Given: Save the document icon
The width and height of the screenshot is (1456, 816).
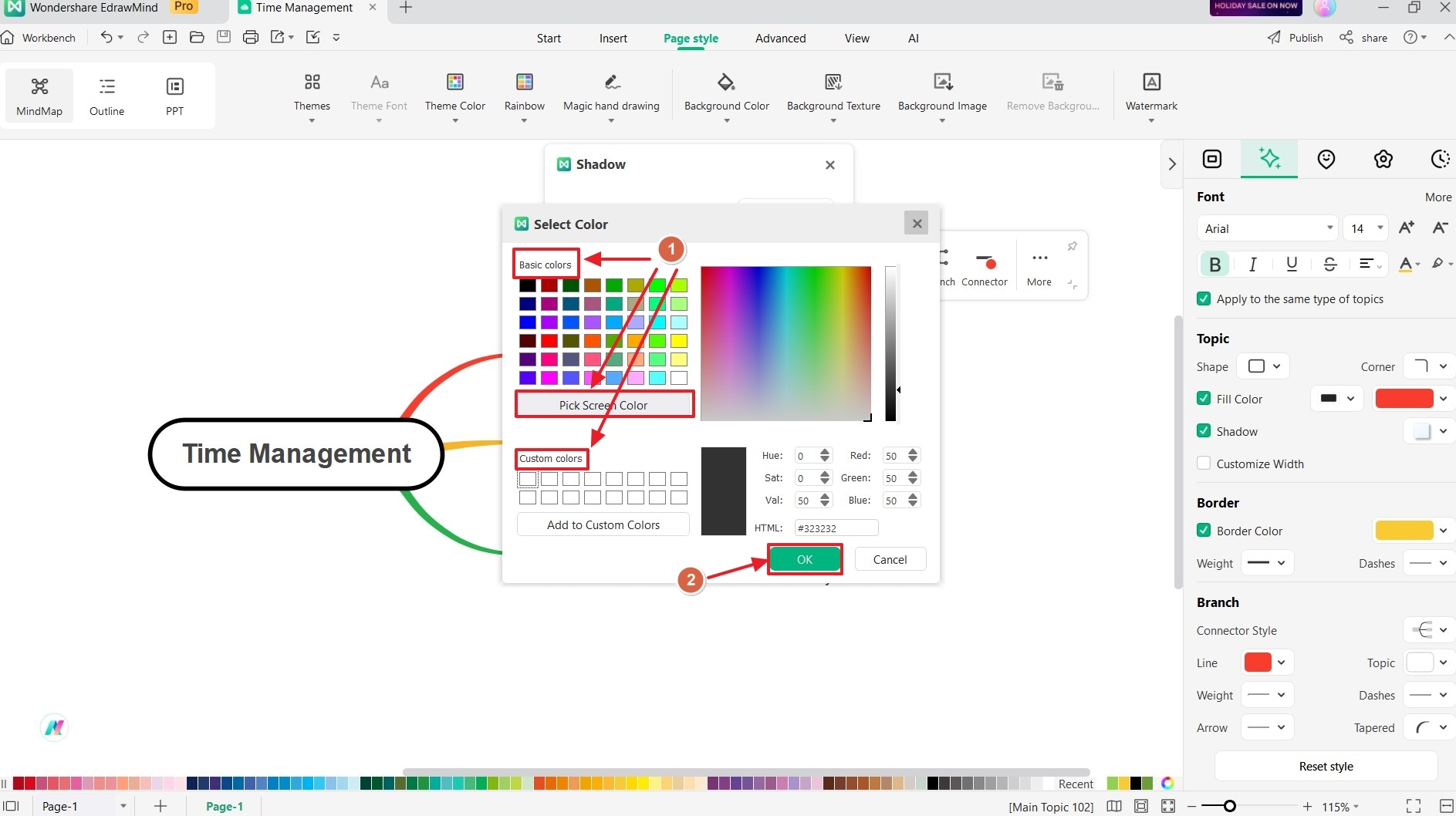Looking at the screenshot, I should click(224, 37).
